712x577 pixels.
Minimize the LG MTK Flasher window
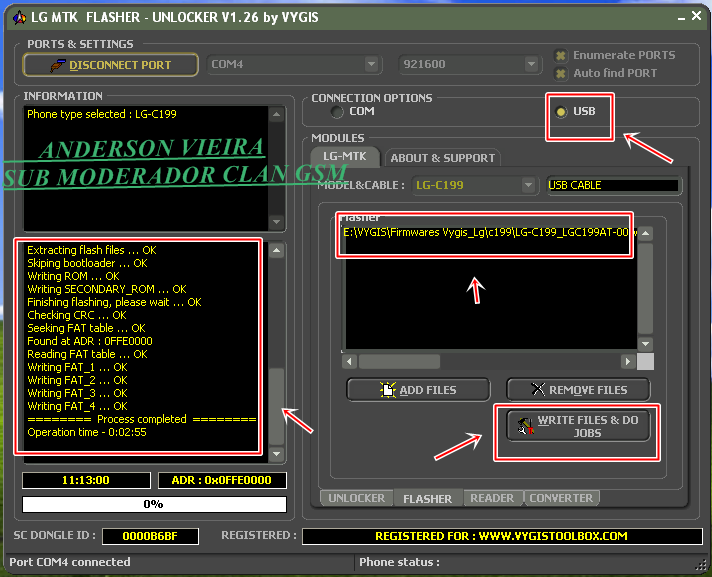point(681,18)
